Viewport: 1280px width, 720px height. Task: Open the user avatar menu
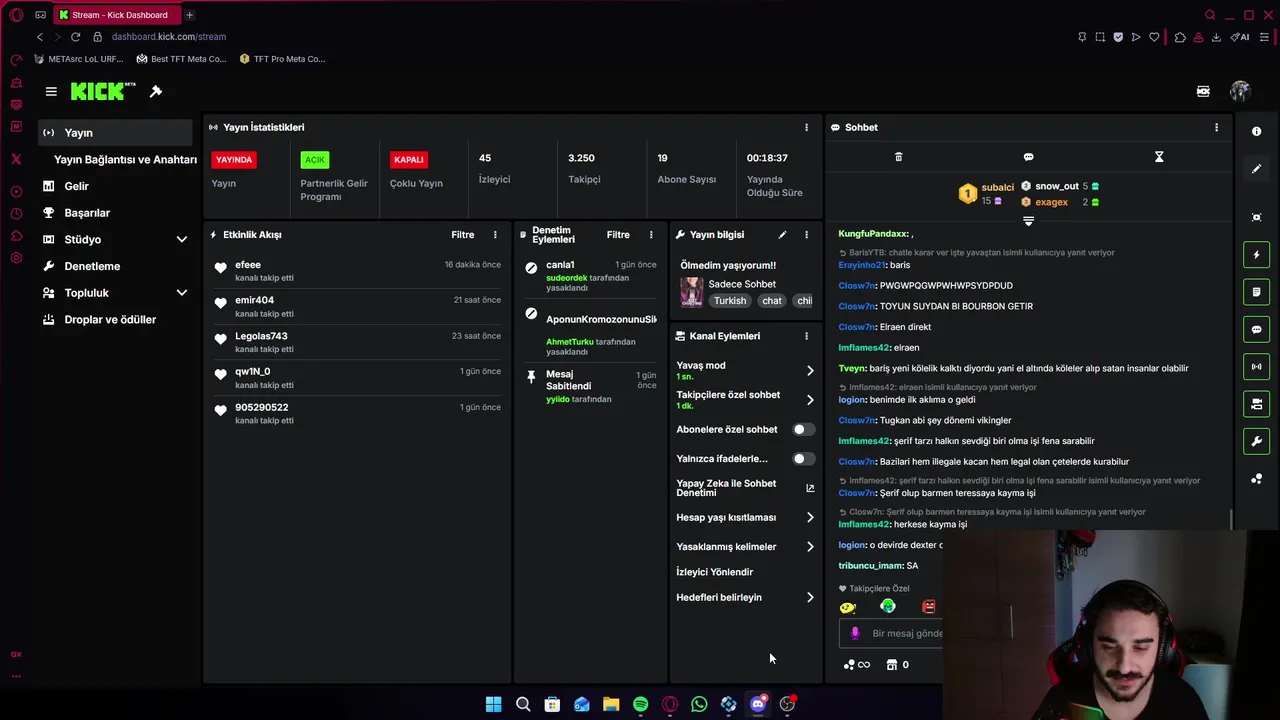click(1240, 91)
